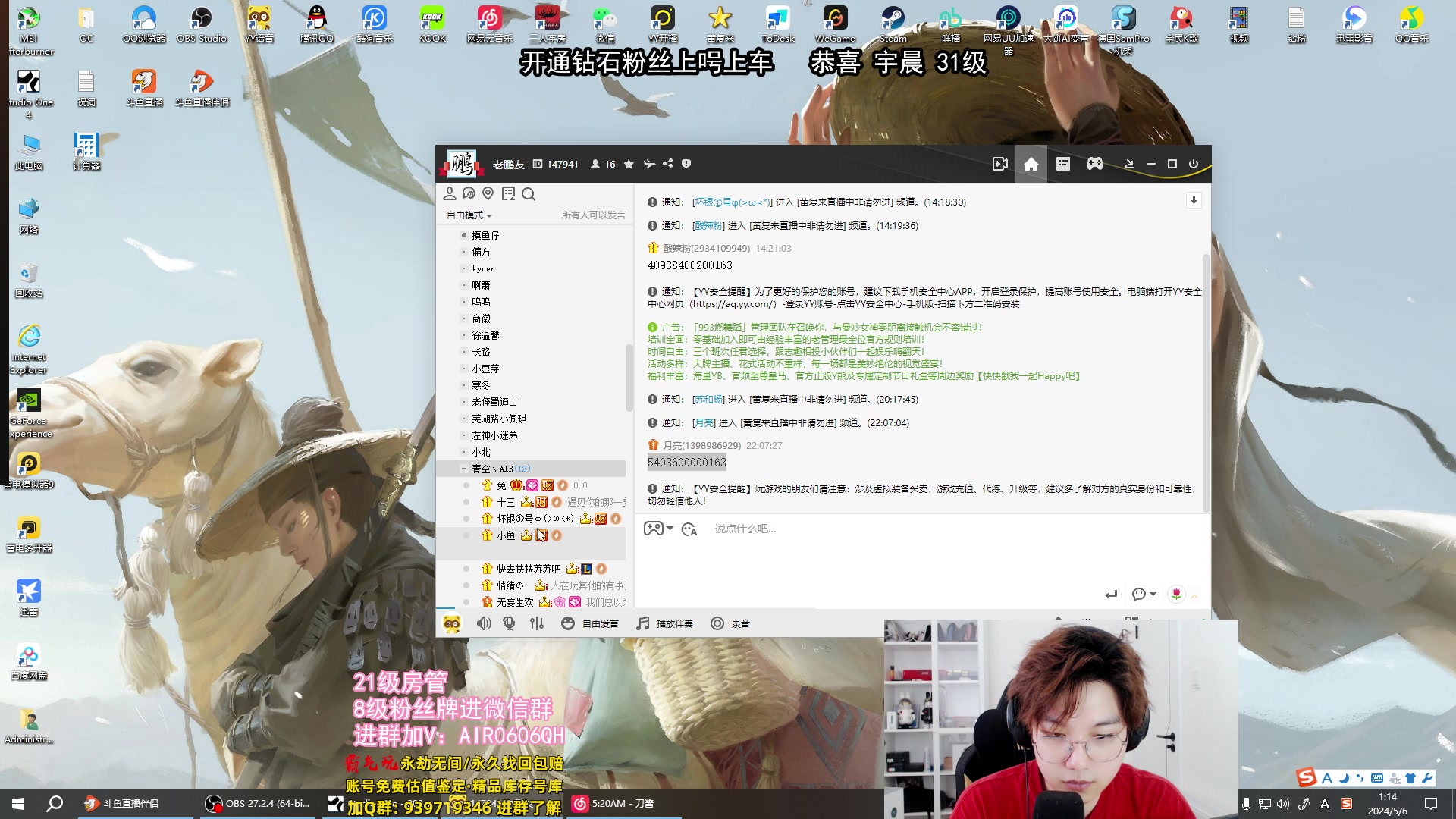The image size is (1456, 819).
Task: Send a flower gift with the tulip icon
Action: pos(1176,594)
